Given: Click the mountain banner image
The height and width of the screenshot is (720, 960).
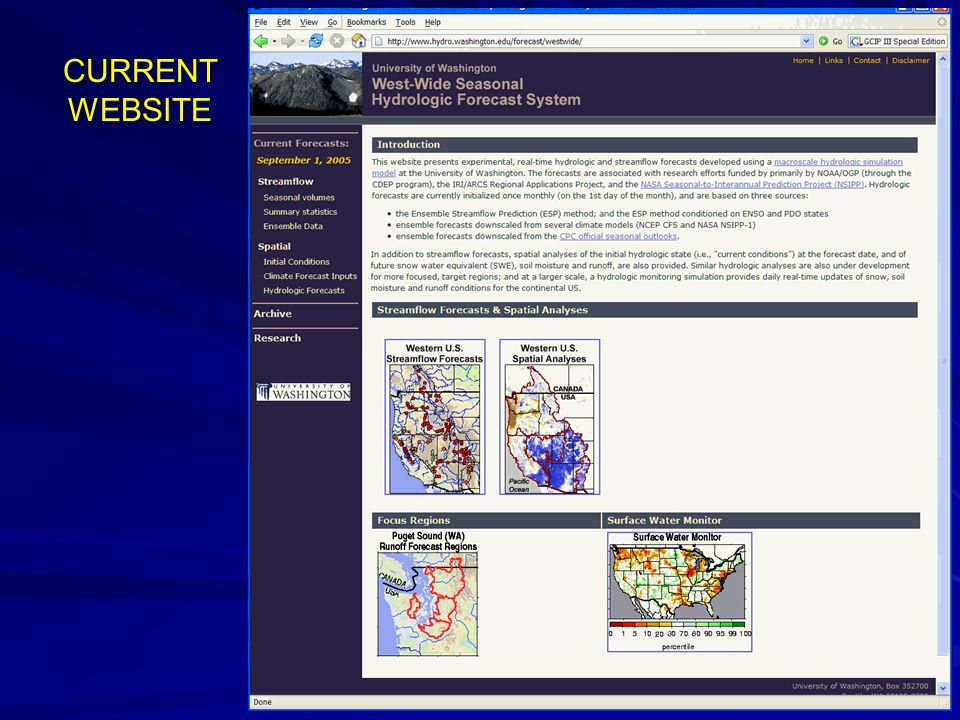Looking at the screenshot, I should pyautogui.click(x=306, y=84).
